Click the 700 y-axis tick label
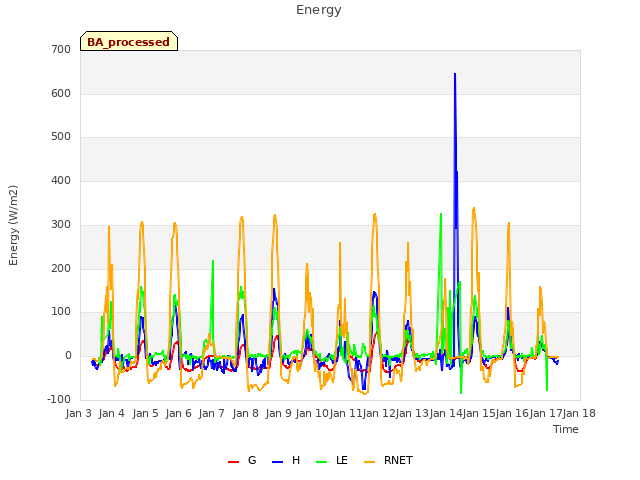The height and width of the screenshot is (480, 640). (61, 49)
